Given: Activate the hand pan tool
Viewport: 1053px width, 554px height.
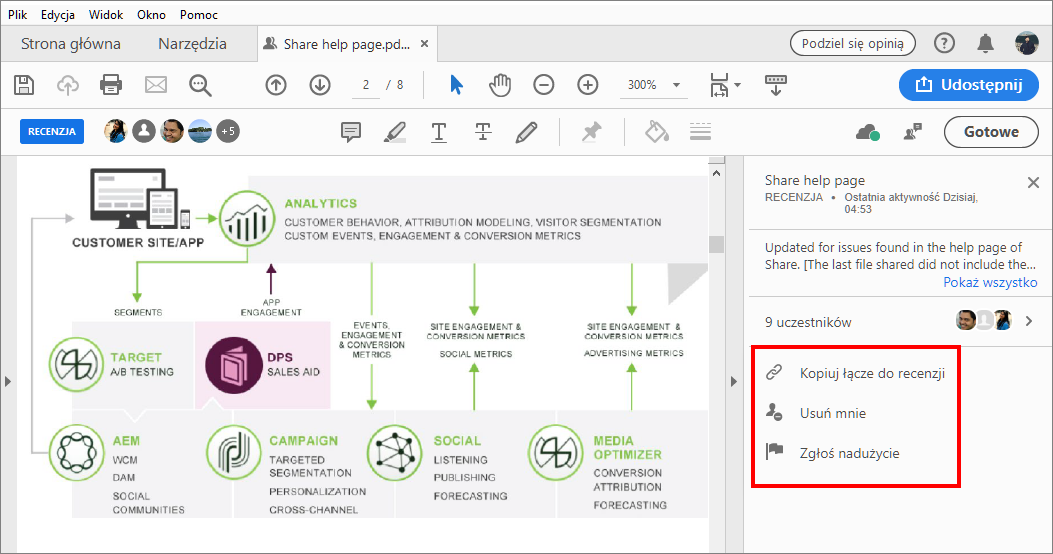Looking at the screenshot, I should (500, 85).
